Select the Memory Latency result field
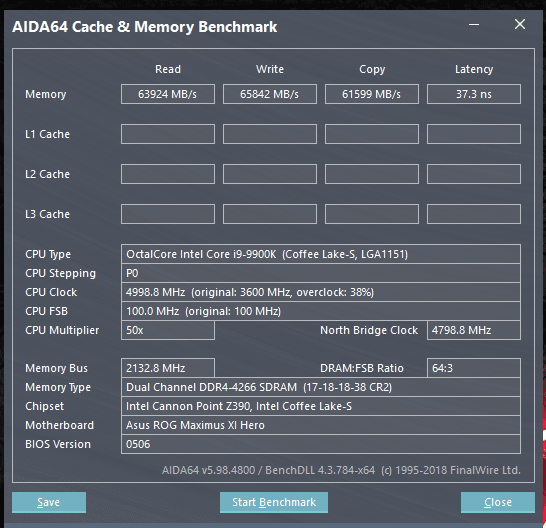This screenshot has height=528, width=546. tap(474, 94)
